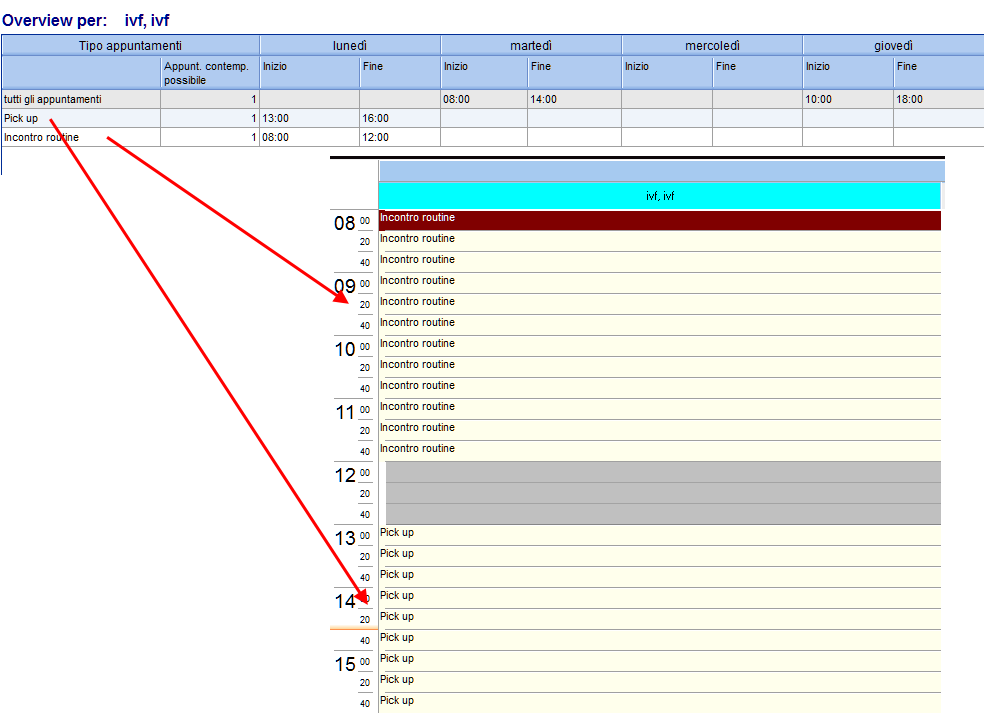Select the Pick up slot at 14:20
Screen dimensions: 984x713
(x=660, y=619)
